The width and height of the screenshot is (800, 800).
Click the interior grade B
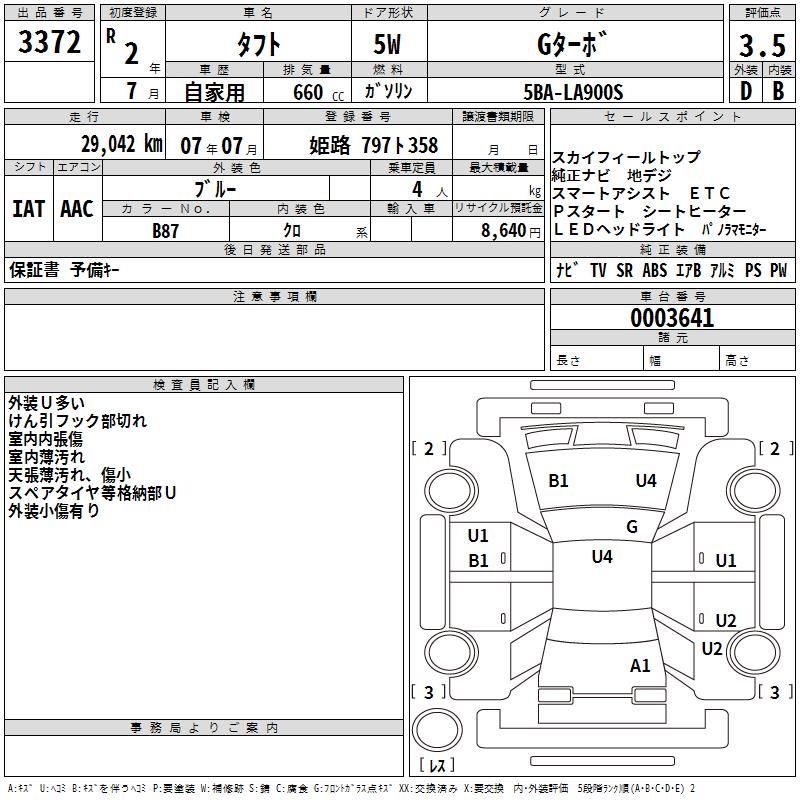[x=778, y=91]
